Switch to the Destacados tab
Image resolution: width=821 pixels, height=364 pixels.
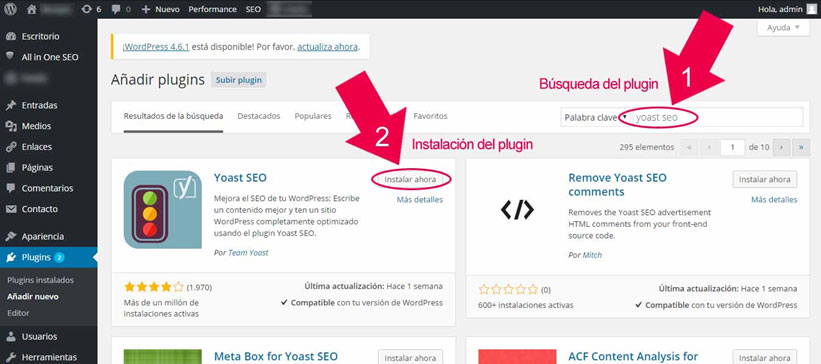[259, 116]
